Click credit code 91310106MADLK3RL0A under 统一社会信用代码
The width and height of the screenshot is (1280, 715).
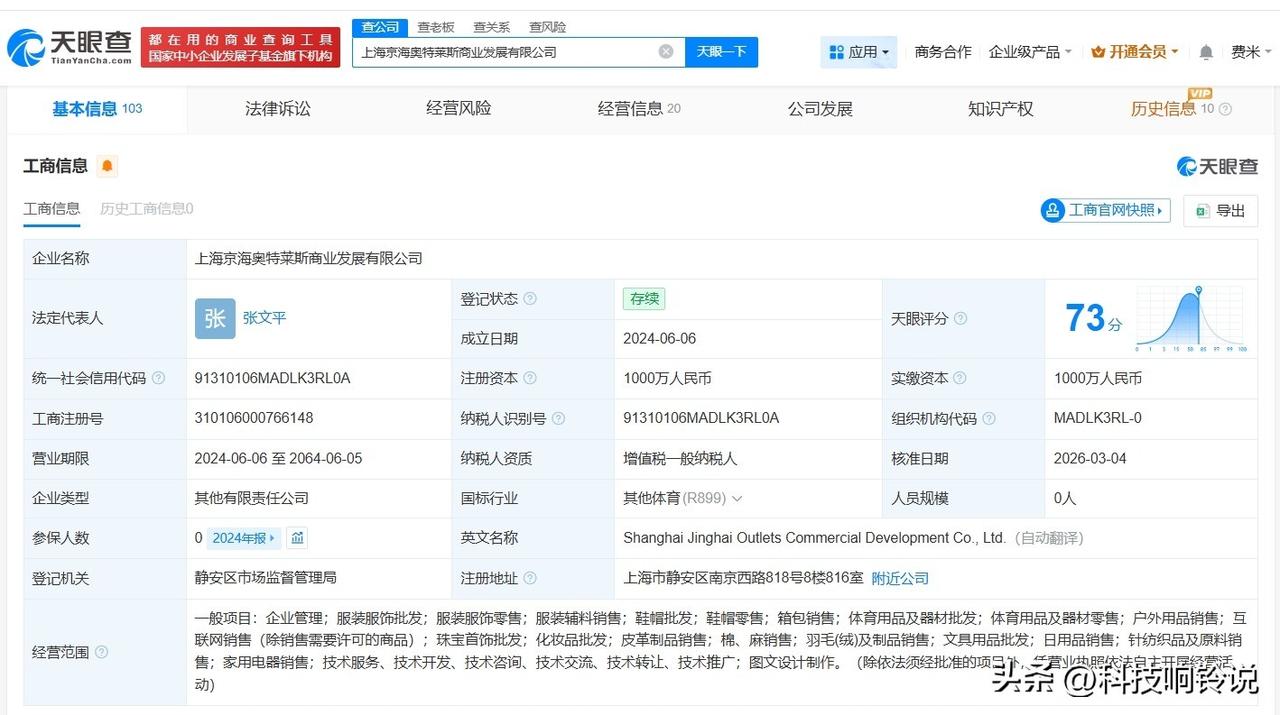pos(272,378)
